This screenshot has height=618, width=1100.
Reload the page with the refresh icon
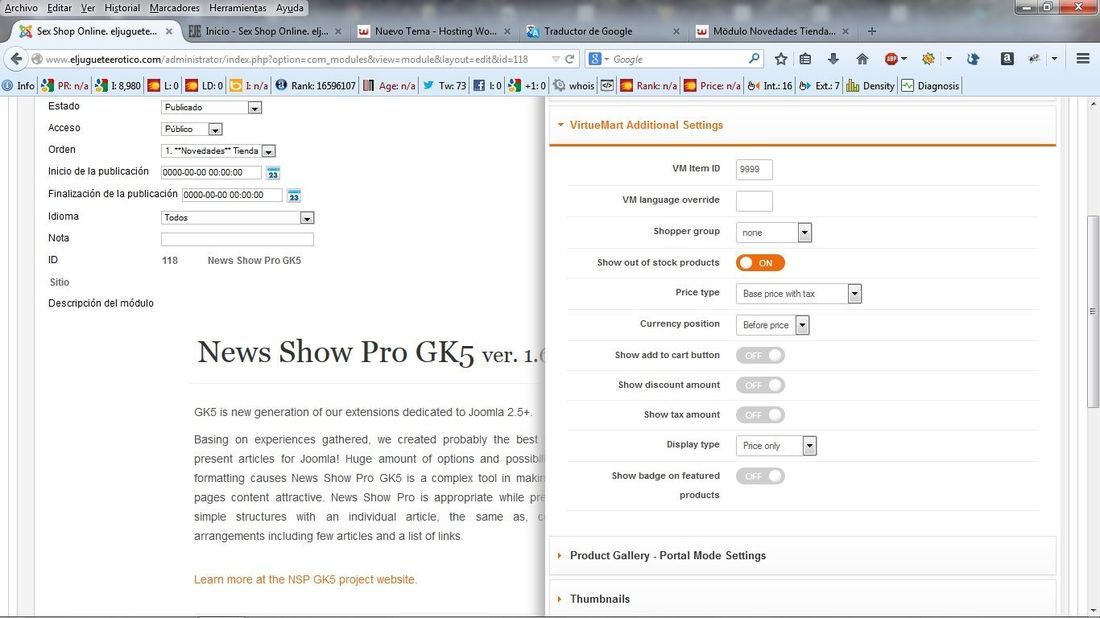coord(570,59)
